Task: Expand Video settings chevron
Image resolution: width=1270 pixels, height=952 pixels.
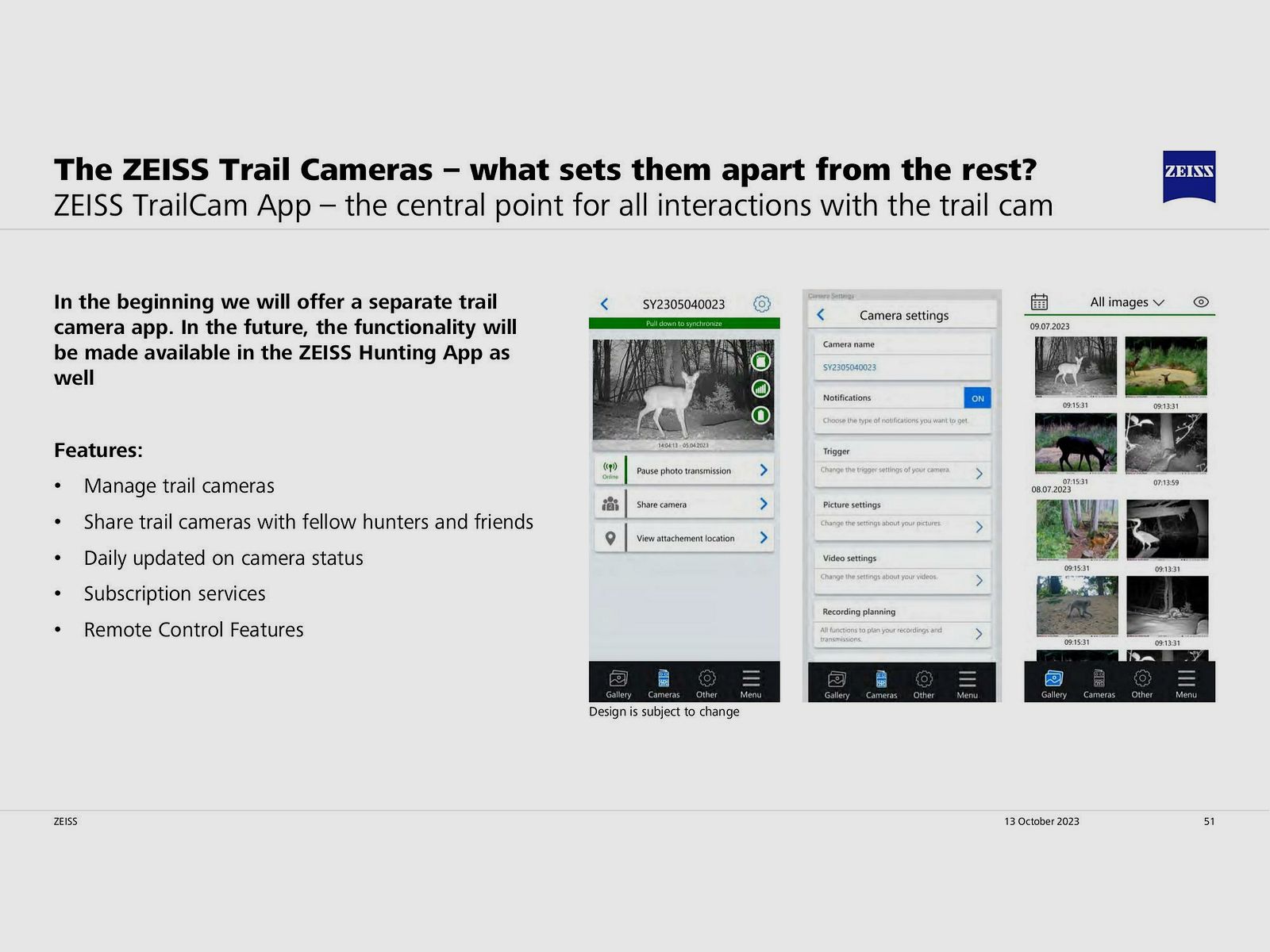Action: 979,581
